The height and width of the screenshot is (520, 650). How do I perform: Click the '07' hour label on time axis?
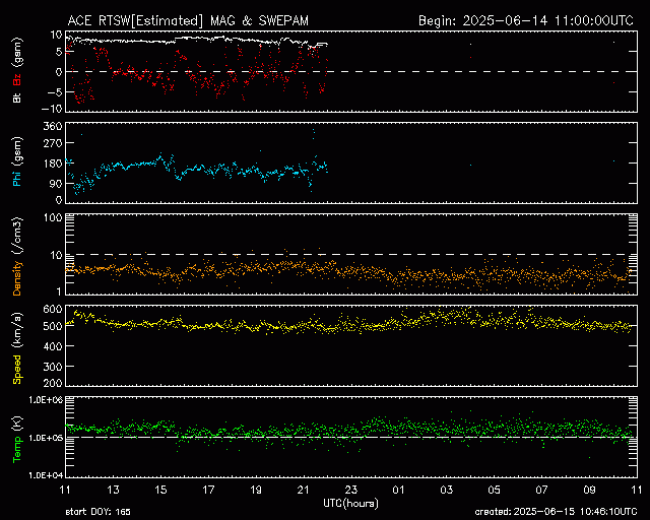(x=541, y=490)
